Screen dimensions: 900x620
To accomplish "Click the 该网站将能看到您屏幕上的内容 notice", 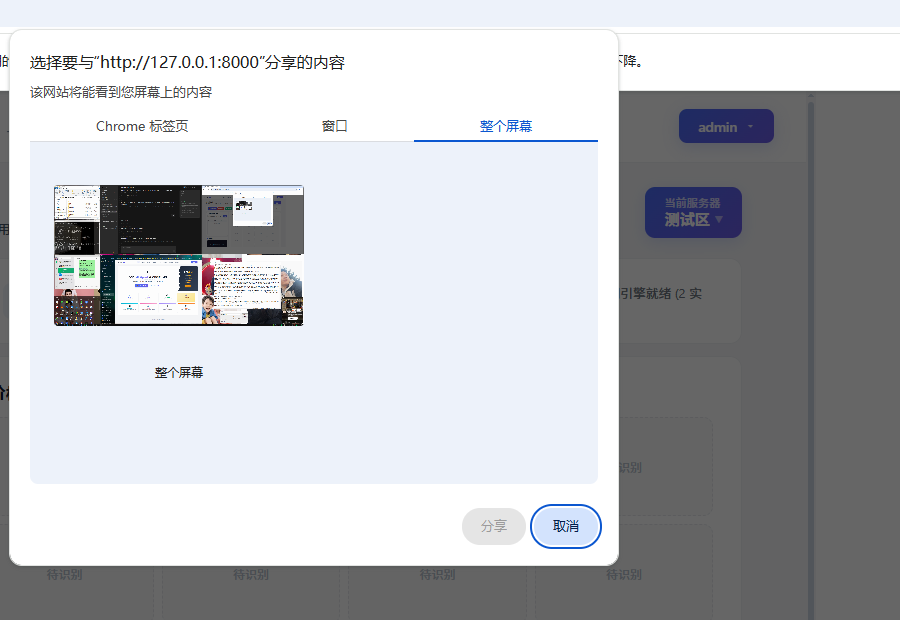I will (x=121, y=92).
